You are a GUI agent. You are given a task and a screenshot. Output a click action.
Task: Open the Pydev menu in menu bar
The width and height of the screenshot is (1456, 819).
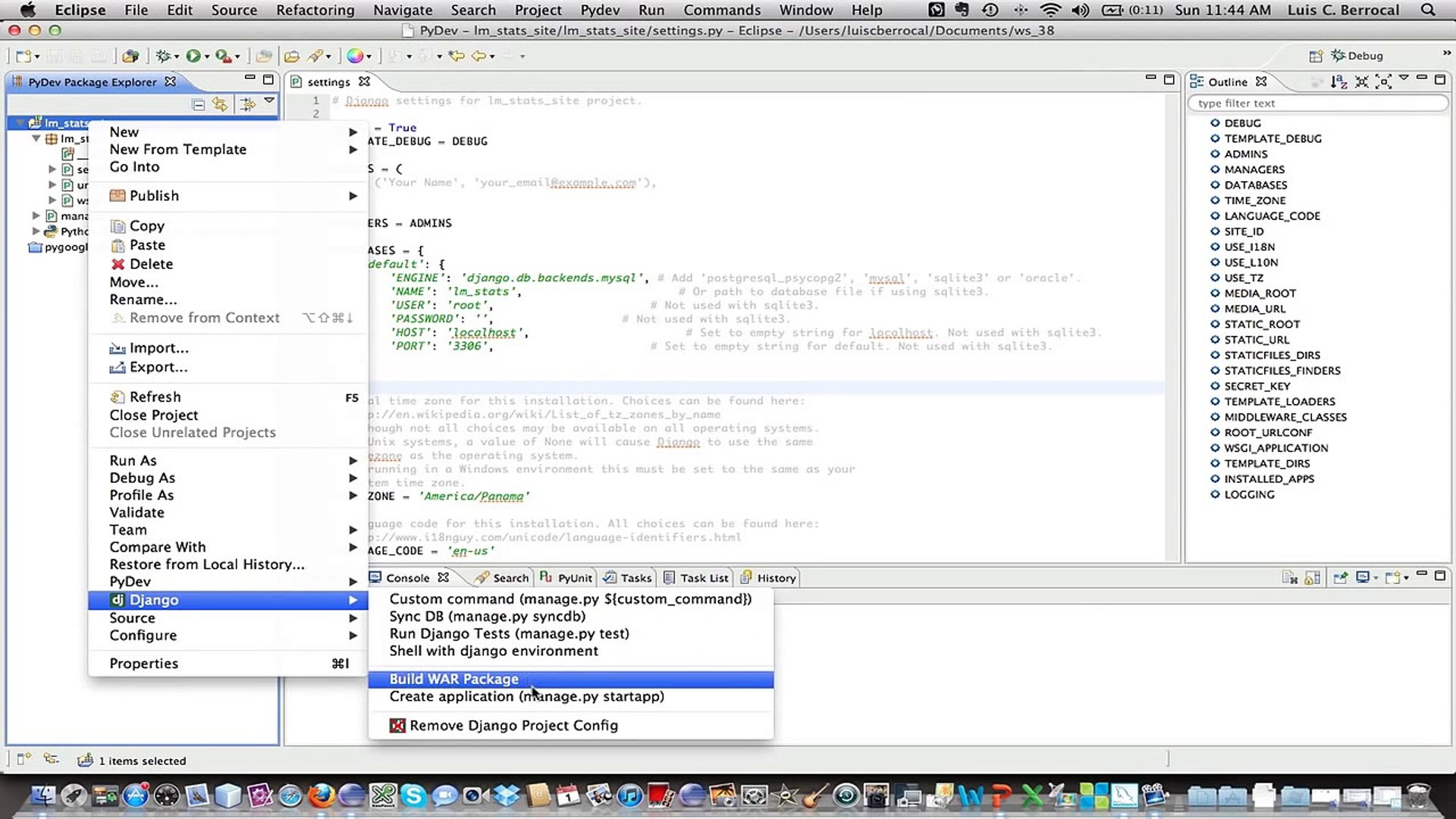tap(599, 10)
